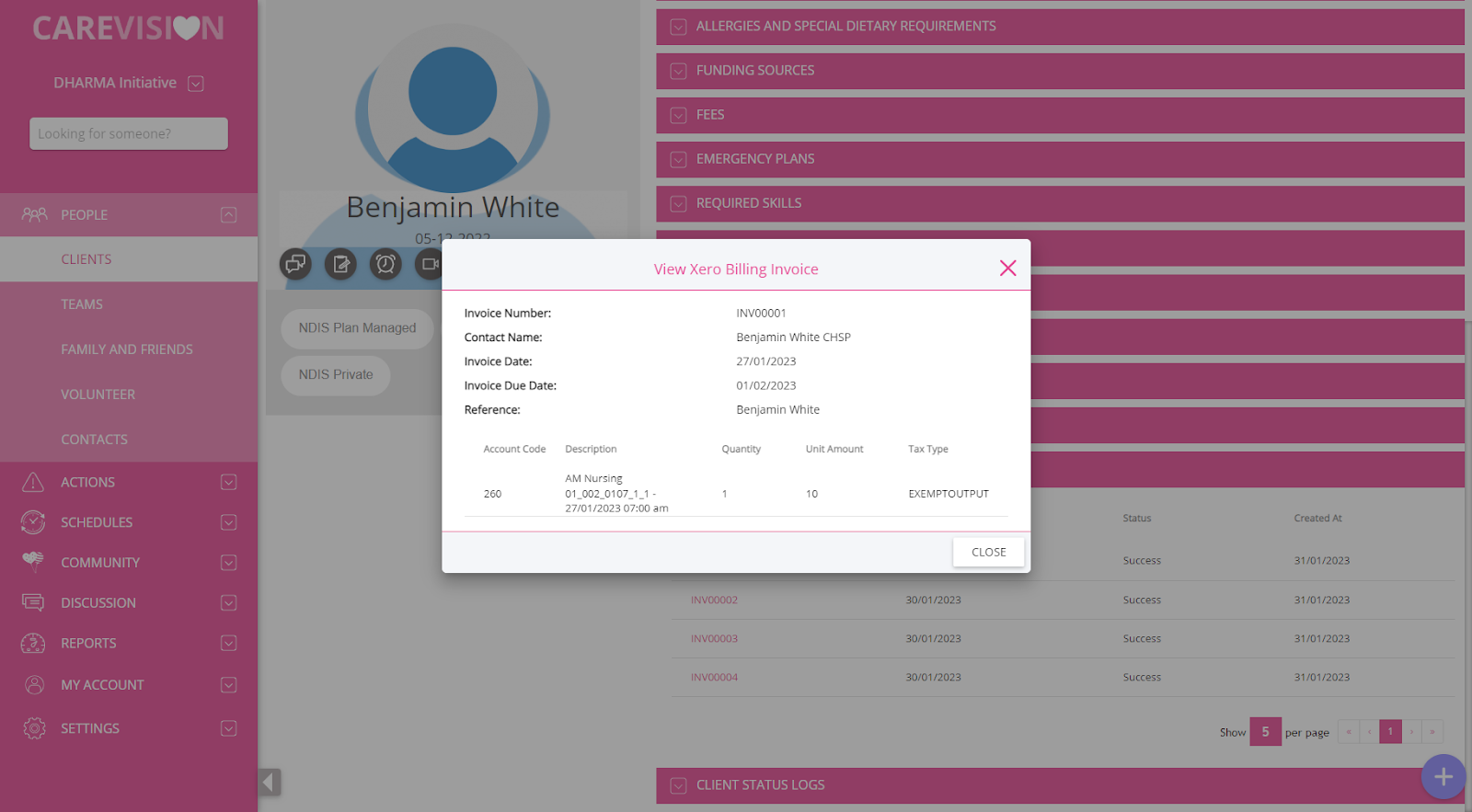
Task: Expand the ACTIONS menu chevron
Action: pos(229,483)
